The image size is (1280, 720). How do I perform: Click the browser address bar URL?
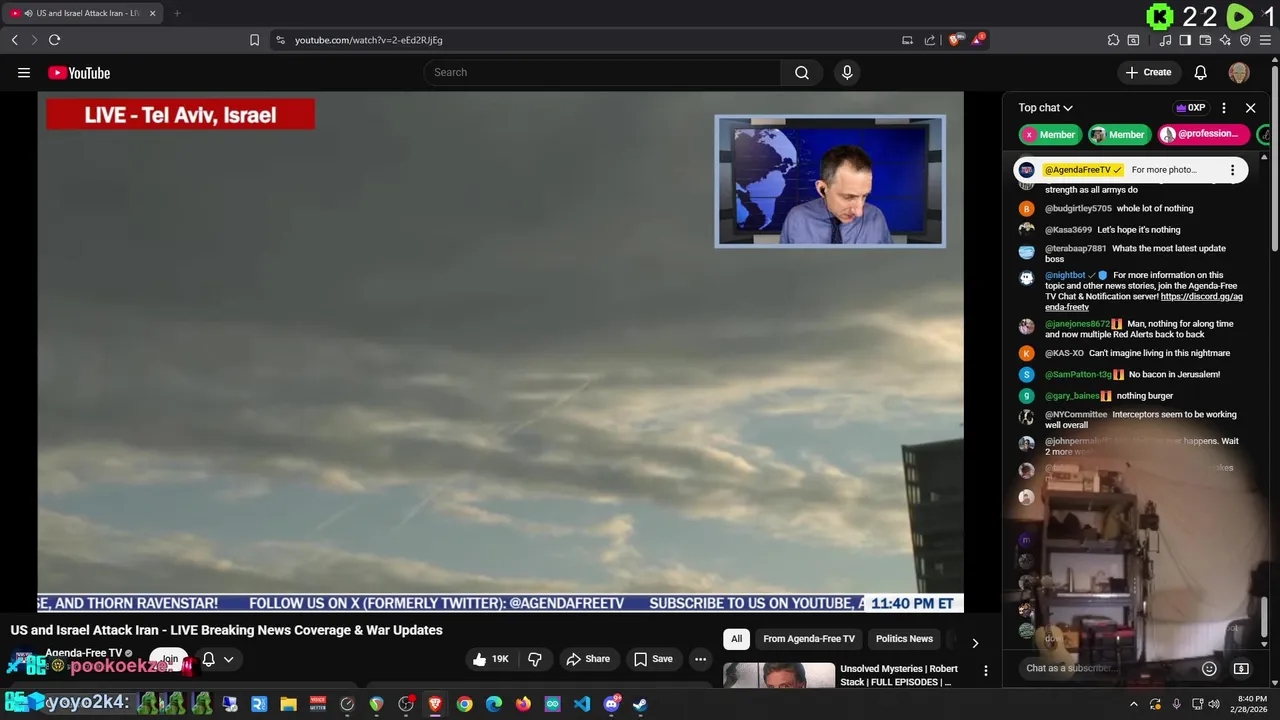369,40
